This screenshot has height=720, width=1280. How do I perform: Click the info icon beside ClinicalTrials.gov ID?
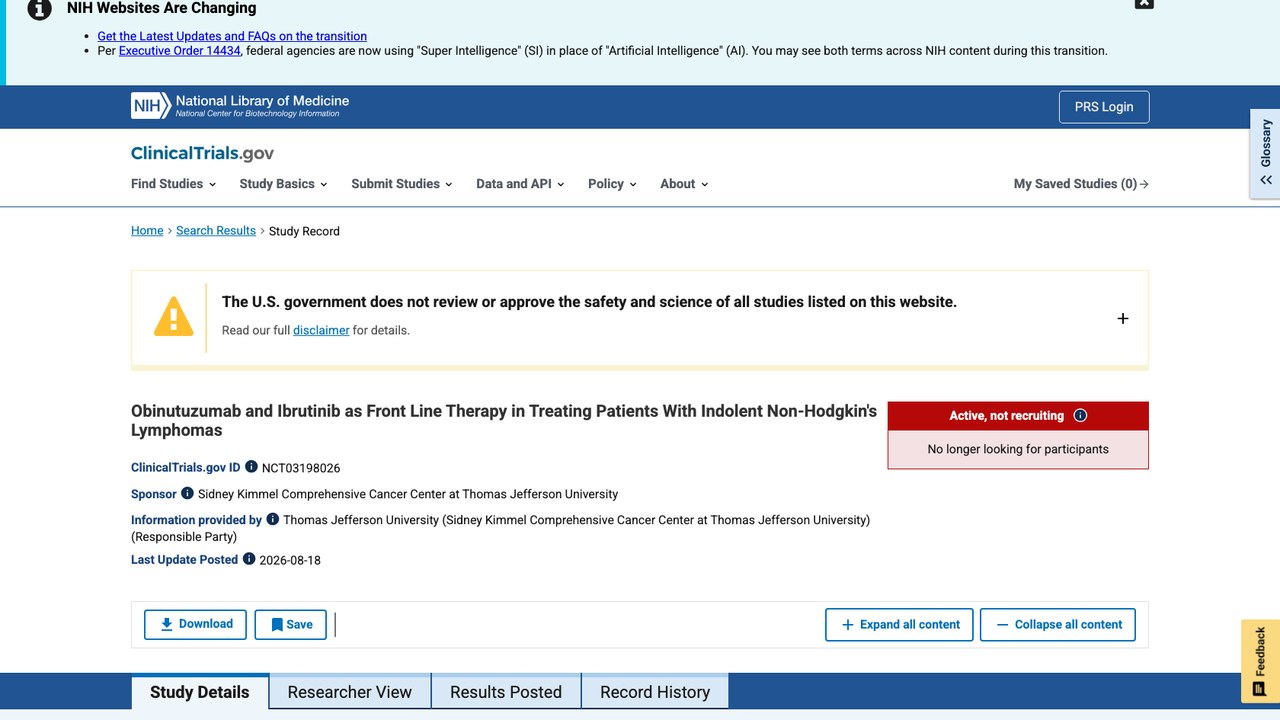(x=251, y=467)
